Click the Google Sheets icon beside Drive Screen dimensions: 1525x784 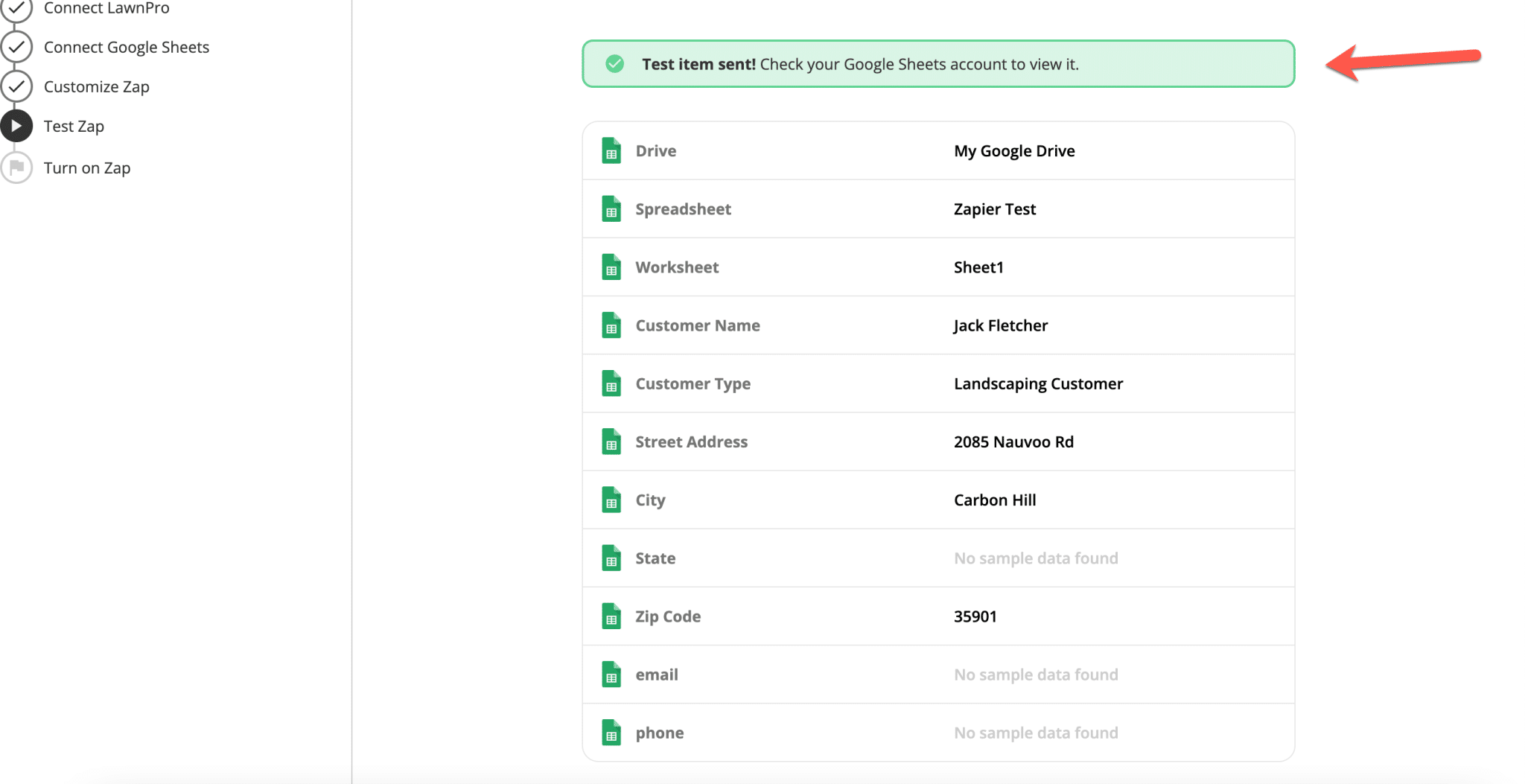pos(611,150)
